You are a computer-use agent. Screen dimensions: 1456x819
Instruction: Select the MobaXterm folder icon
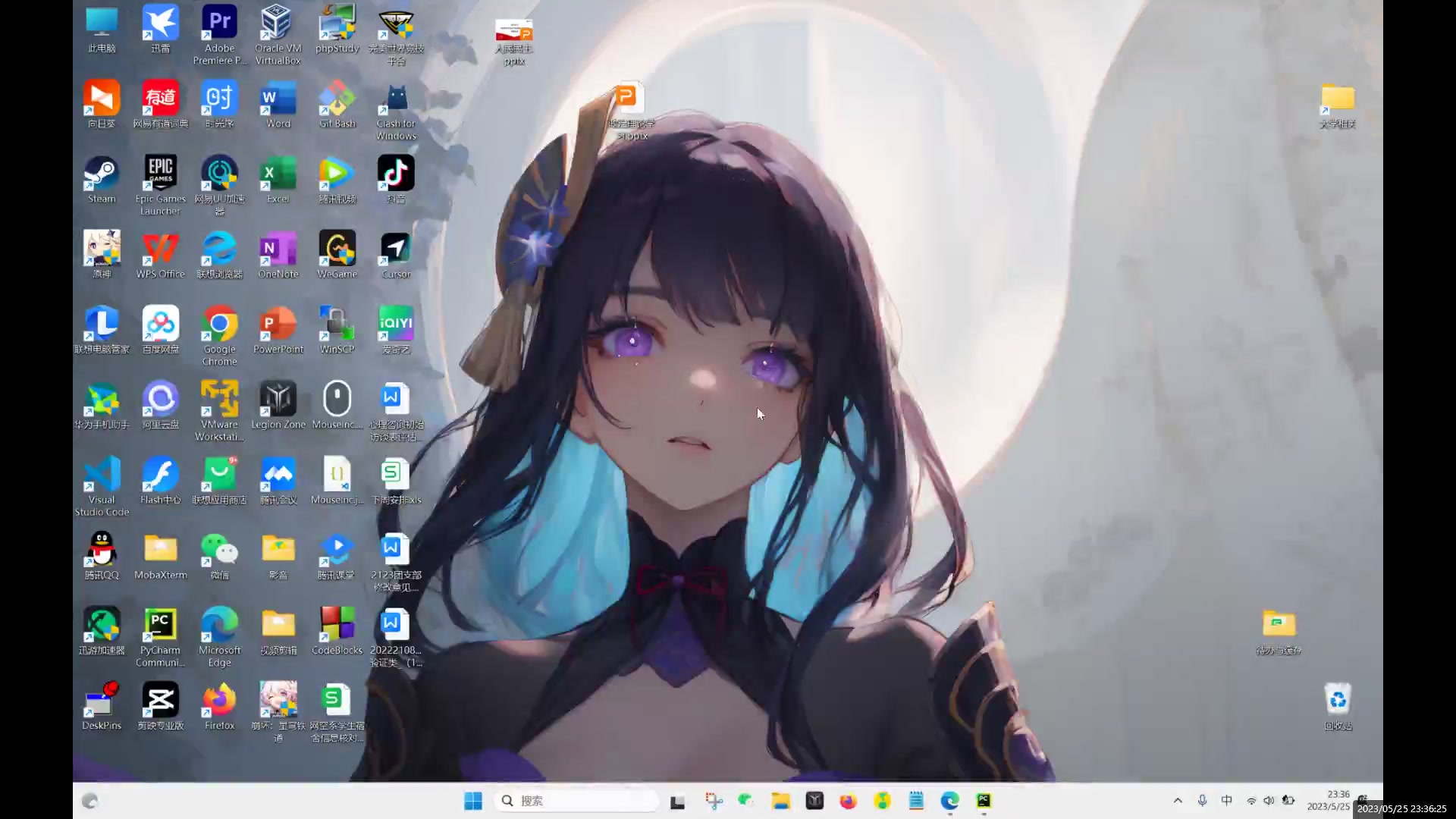pyautogui.click(x=160, y=550)
